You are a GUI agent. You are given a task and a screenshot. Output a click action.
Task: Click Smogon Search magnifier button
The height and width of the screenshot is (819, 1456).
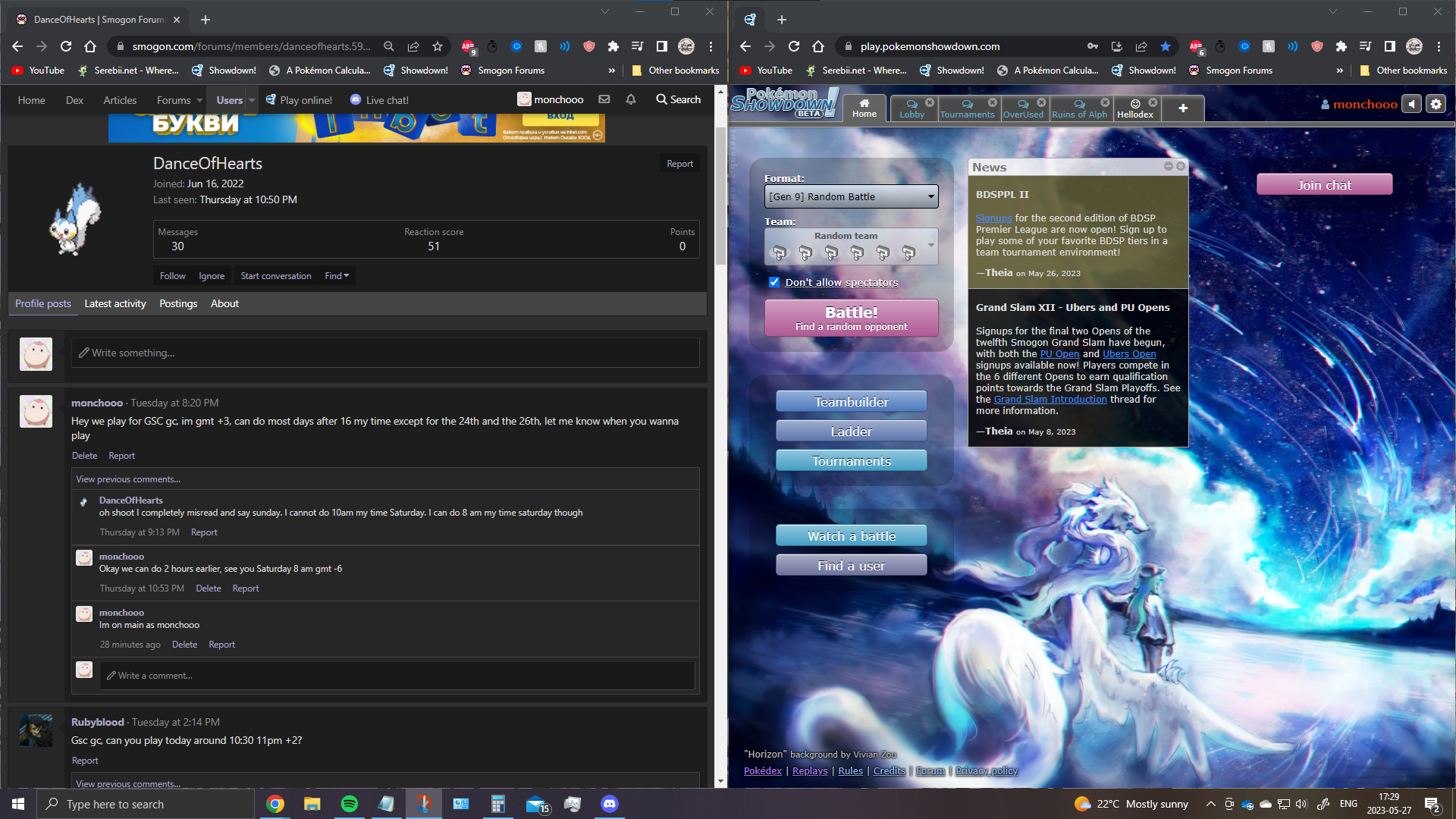679,99
